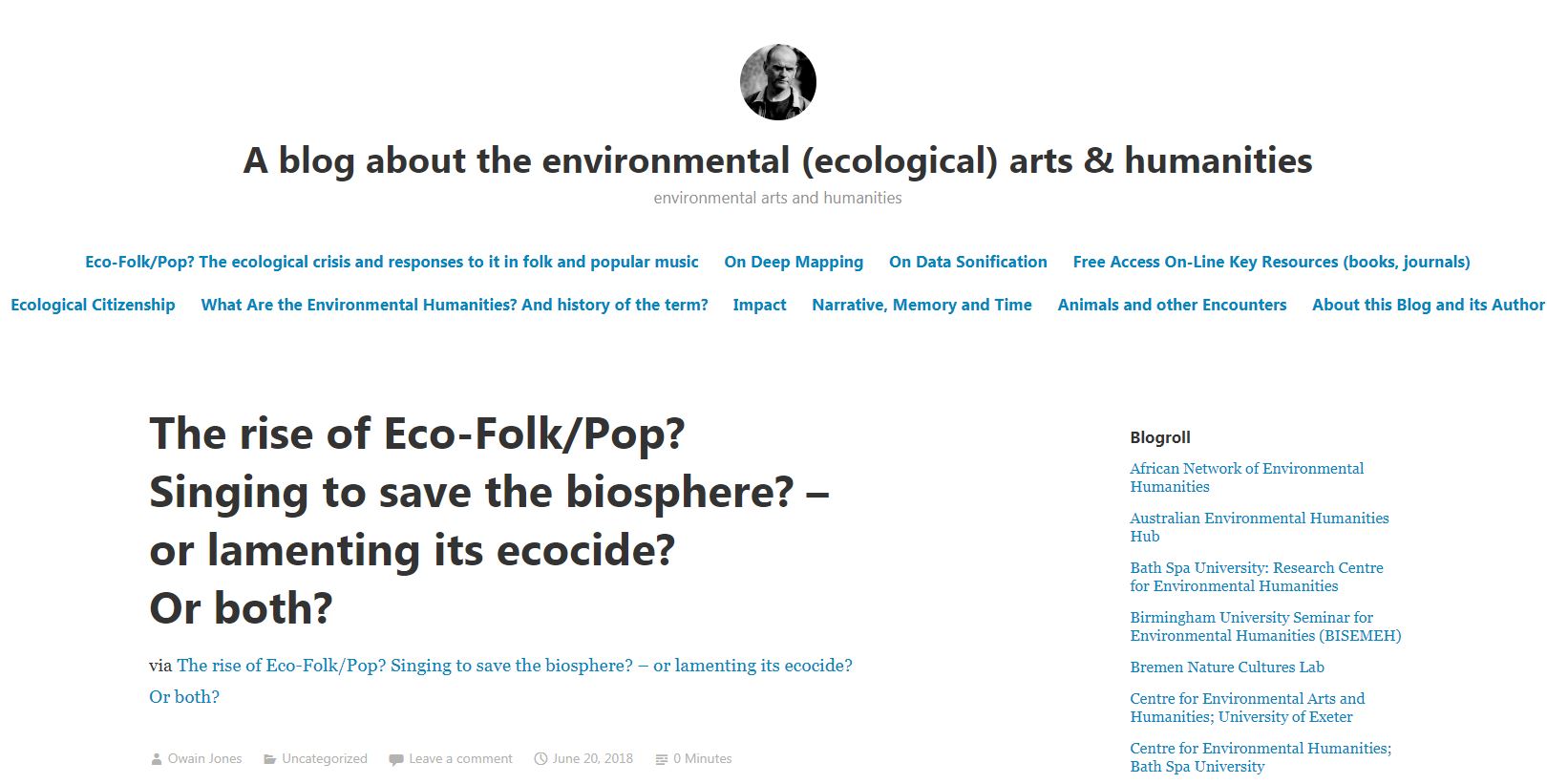Open On Data Sonification menu link
Viewport: 1547px width, 784px height.
coord(968,262)
